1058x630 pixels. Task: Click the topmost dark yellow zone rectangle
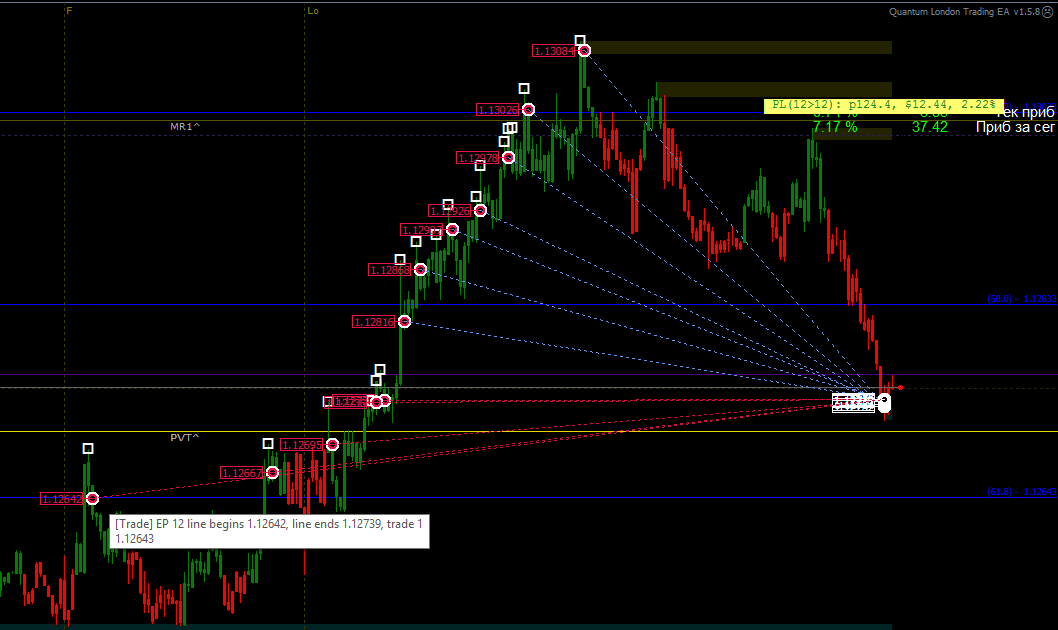tap(740, 47)
